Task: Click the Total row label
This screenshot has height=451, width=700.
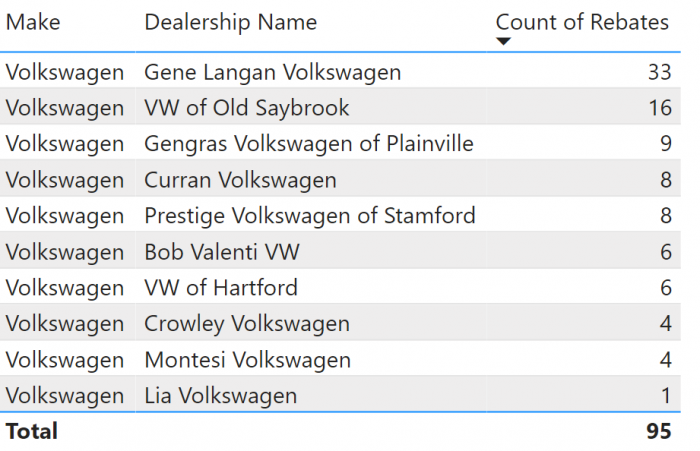Action: (32, 431)
